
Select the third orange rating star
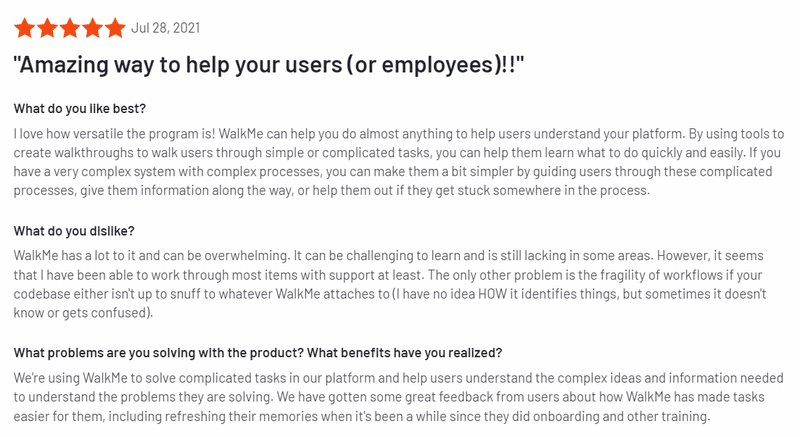[70, 27]
